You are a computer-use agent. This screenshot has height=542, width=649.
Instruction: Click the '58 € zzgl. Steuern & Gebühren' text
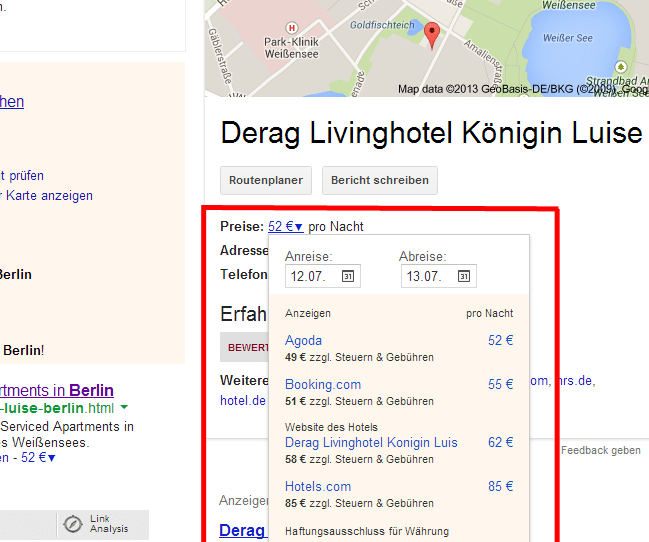pos(359,459)
